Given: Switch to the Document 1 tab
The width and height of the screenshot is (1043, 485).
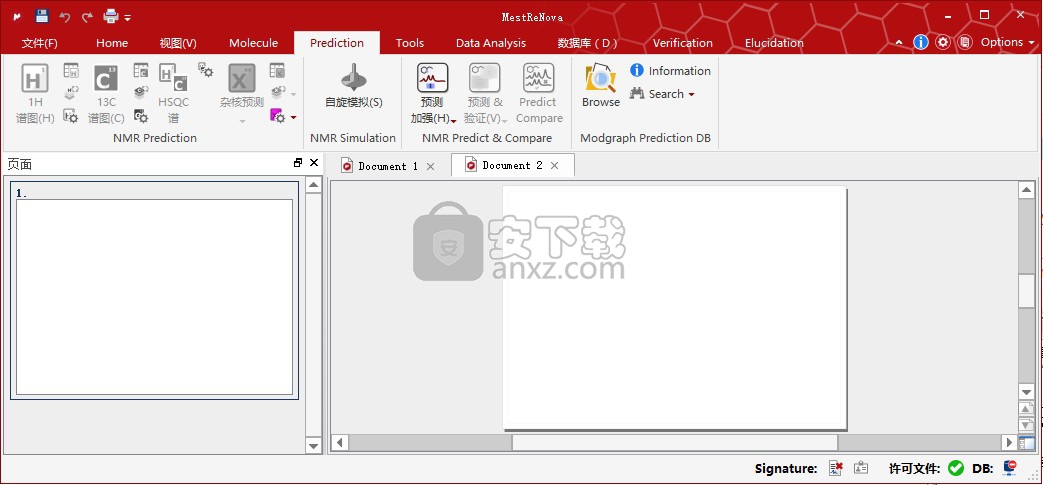Looking at the screenshot, I should pos(388,166).
